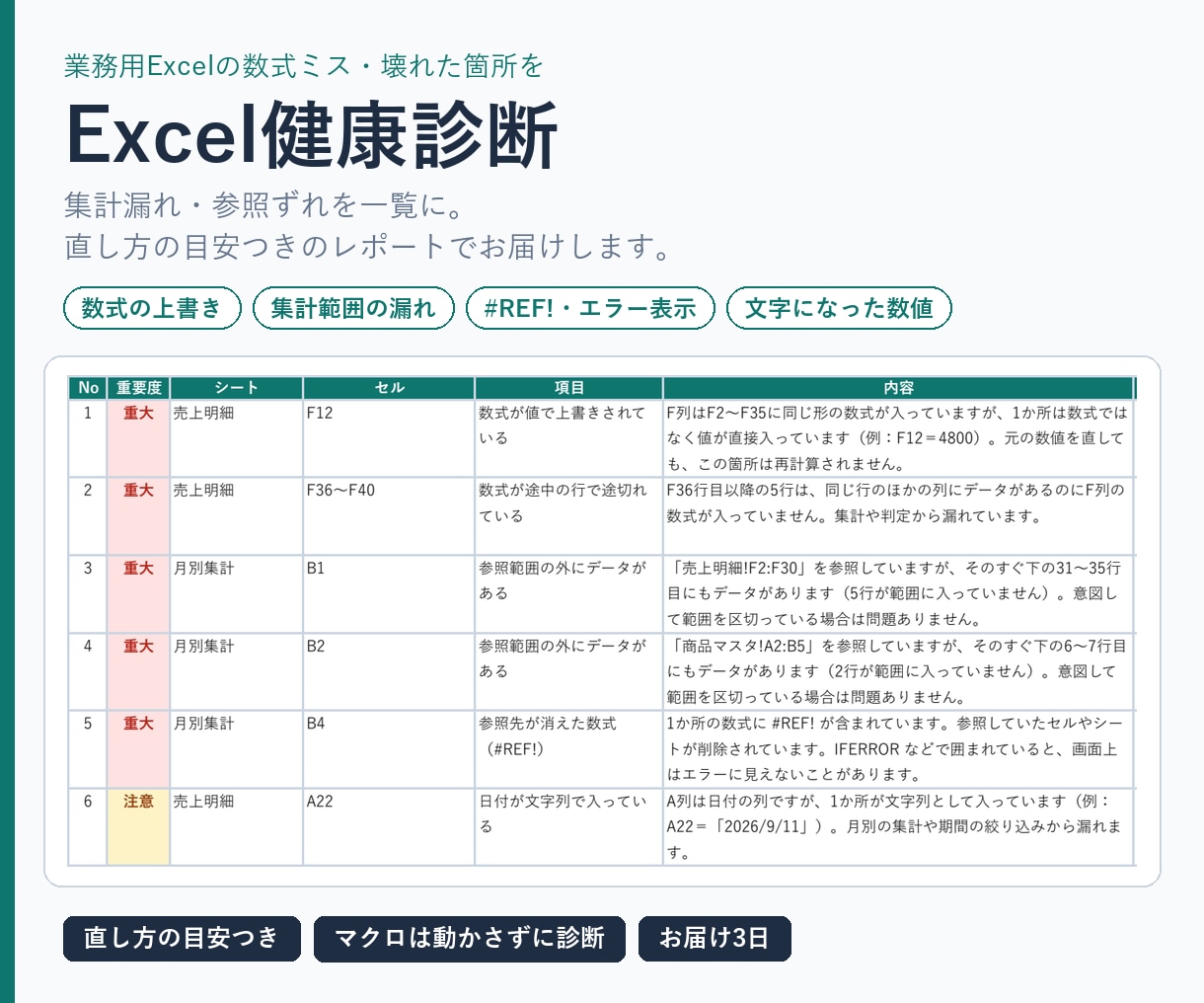This screenshot has width=1204, height=1003.
Task: Click the セル column header
Action: 389,388
